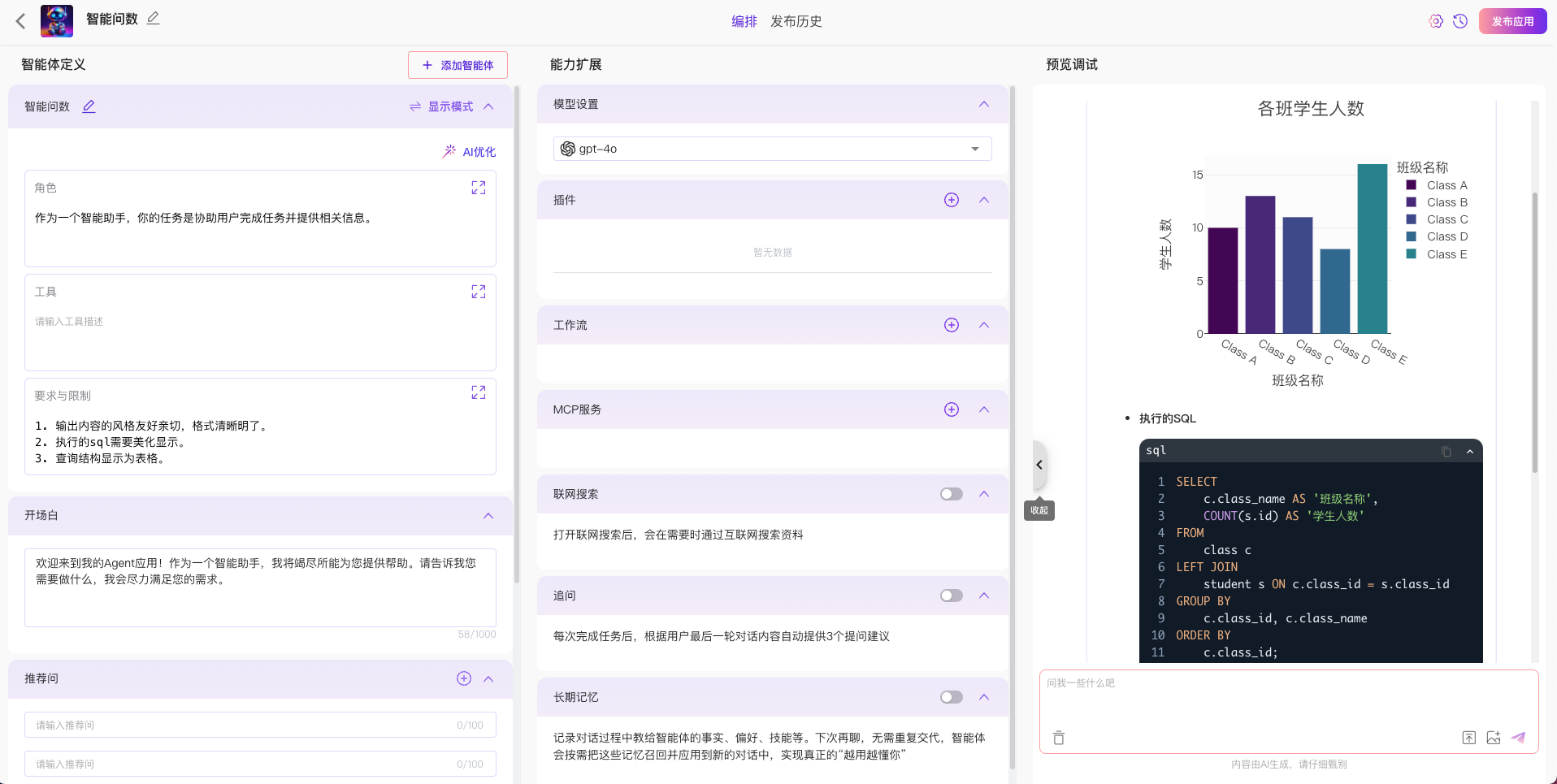Copy the SQL code block
Image resolution: width=1557 pixels, height=784 pixels.
point(1446,452)
